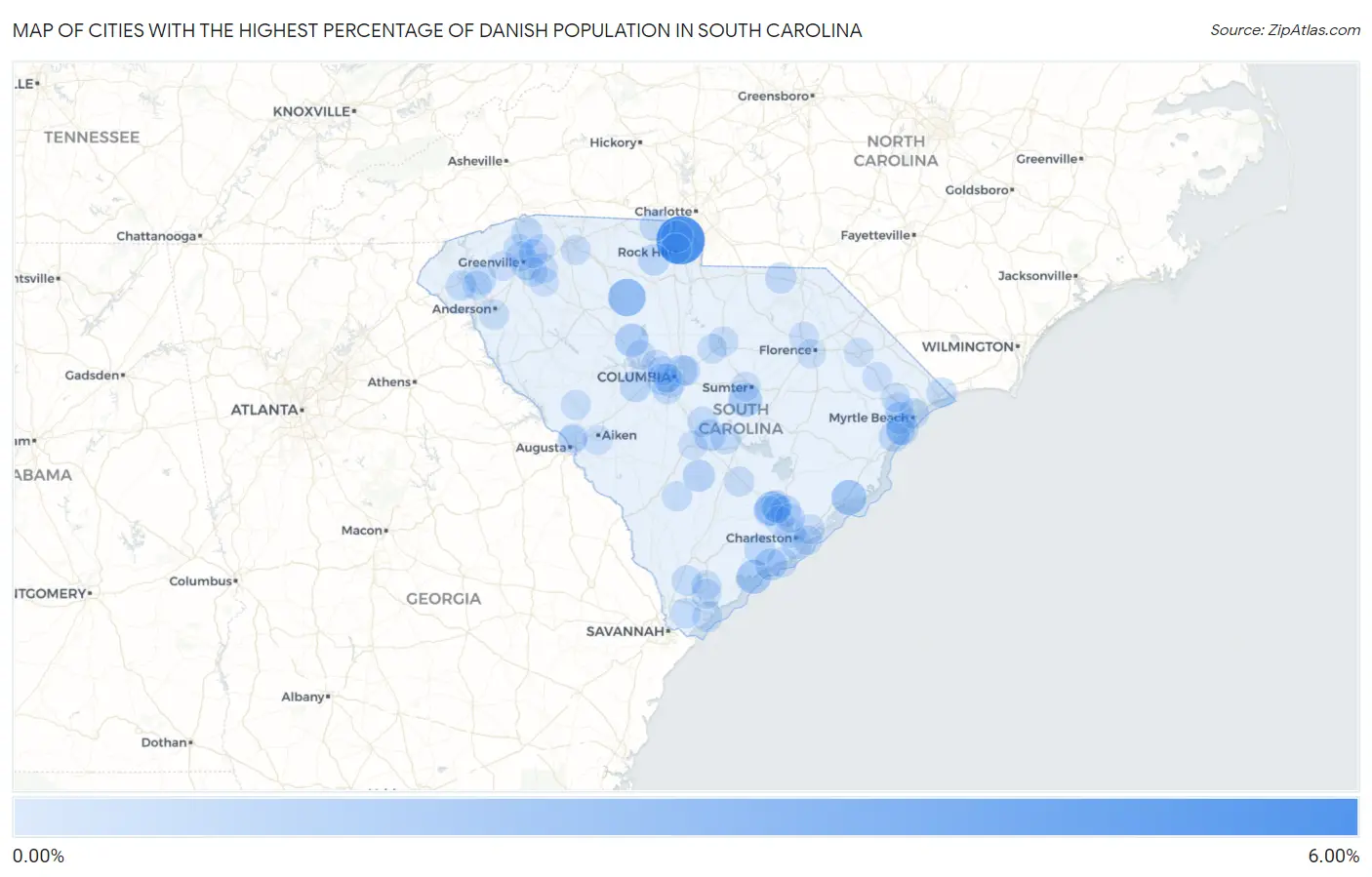This screenshot has height=877, width=1372.
Task: Click the 0.00% legend label
Action: point(38,856)
